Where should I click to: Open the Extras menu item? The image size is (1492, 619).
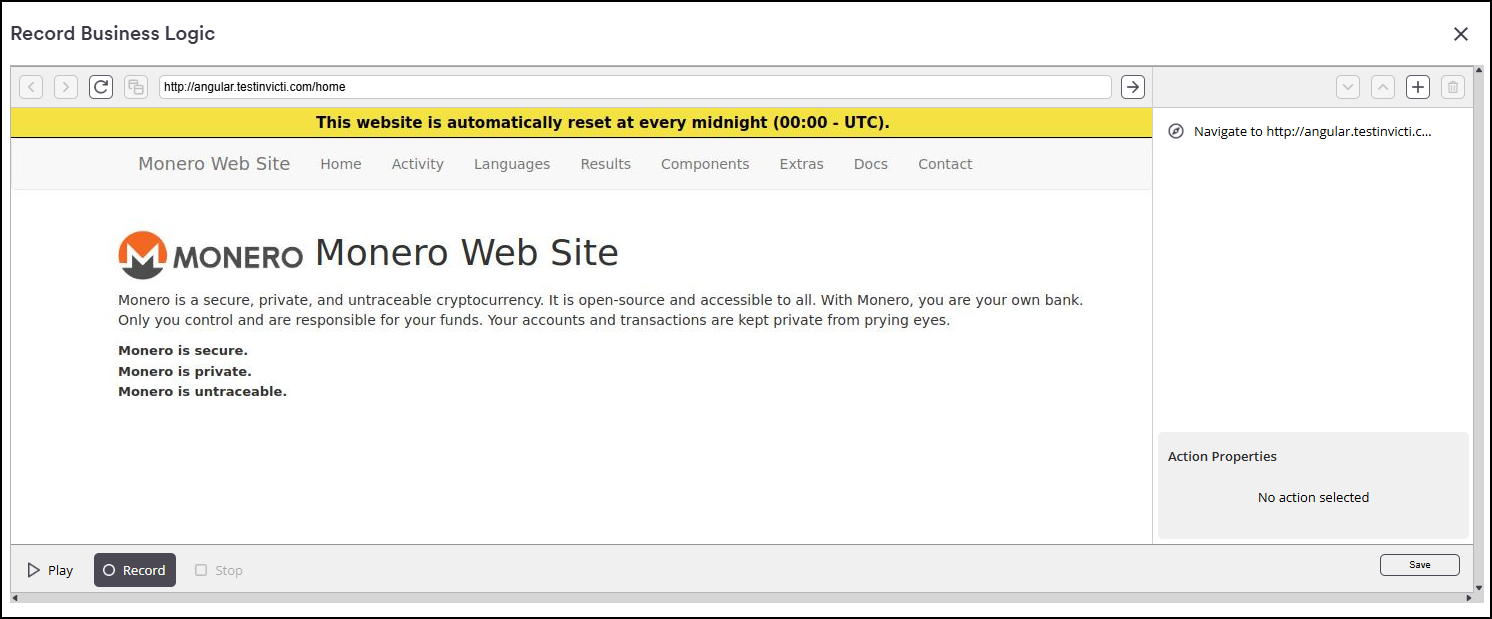tap(802, 164)
